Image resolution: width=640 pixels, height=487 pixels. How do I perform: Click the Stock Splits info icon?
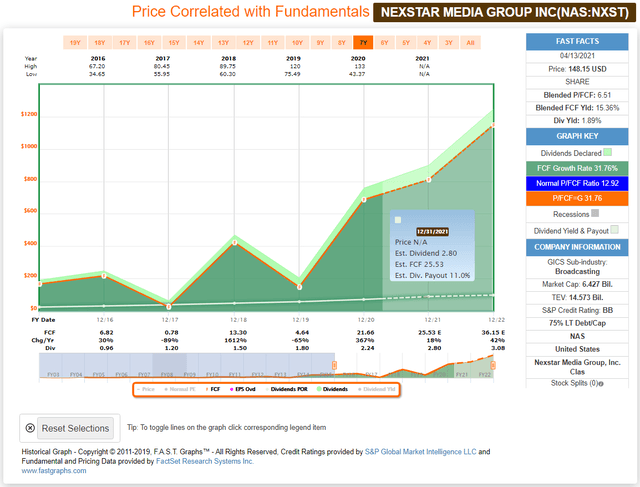click(601, 384)
